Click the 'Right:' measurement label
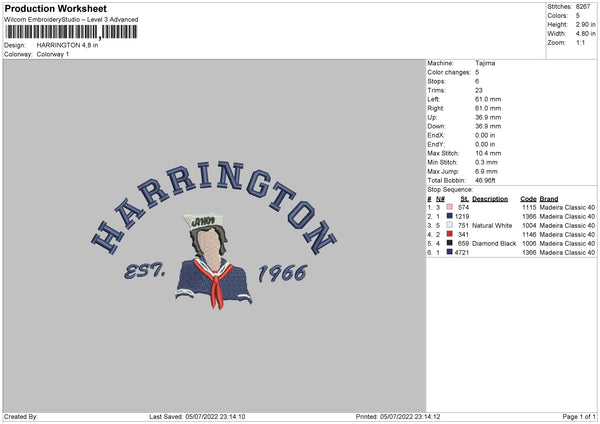600x424 pixels. 436,108
